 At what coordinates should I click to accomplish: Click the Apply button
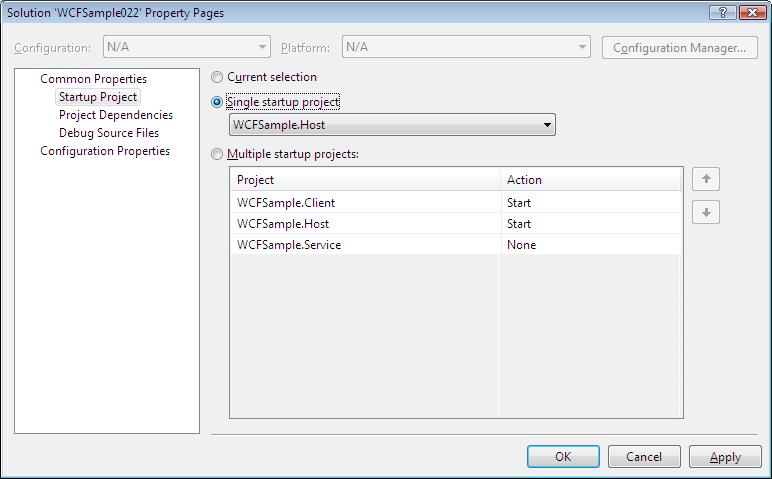pos(725,456)
